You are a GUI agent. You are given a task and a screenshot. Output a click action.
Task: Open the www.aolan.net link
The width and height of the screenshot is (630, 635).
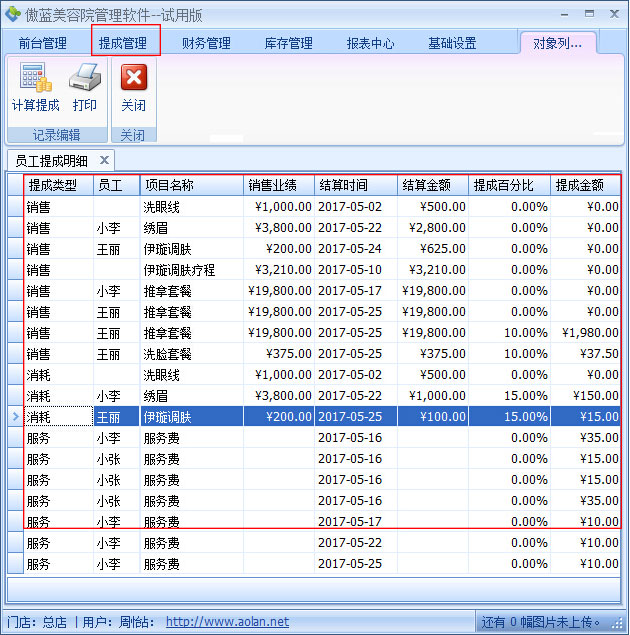(227, 622)
